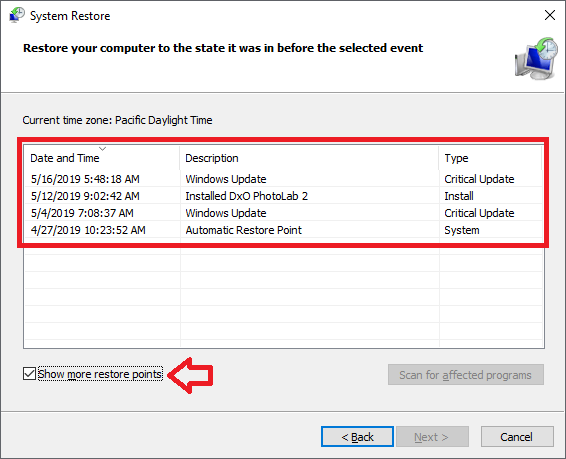Click the Show more restore points label

(100, 374)
